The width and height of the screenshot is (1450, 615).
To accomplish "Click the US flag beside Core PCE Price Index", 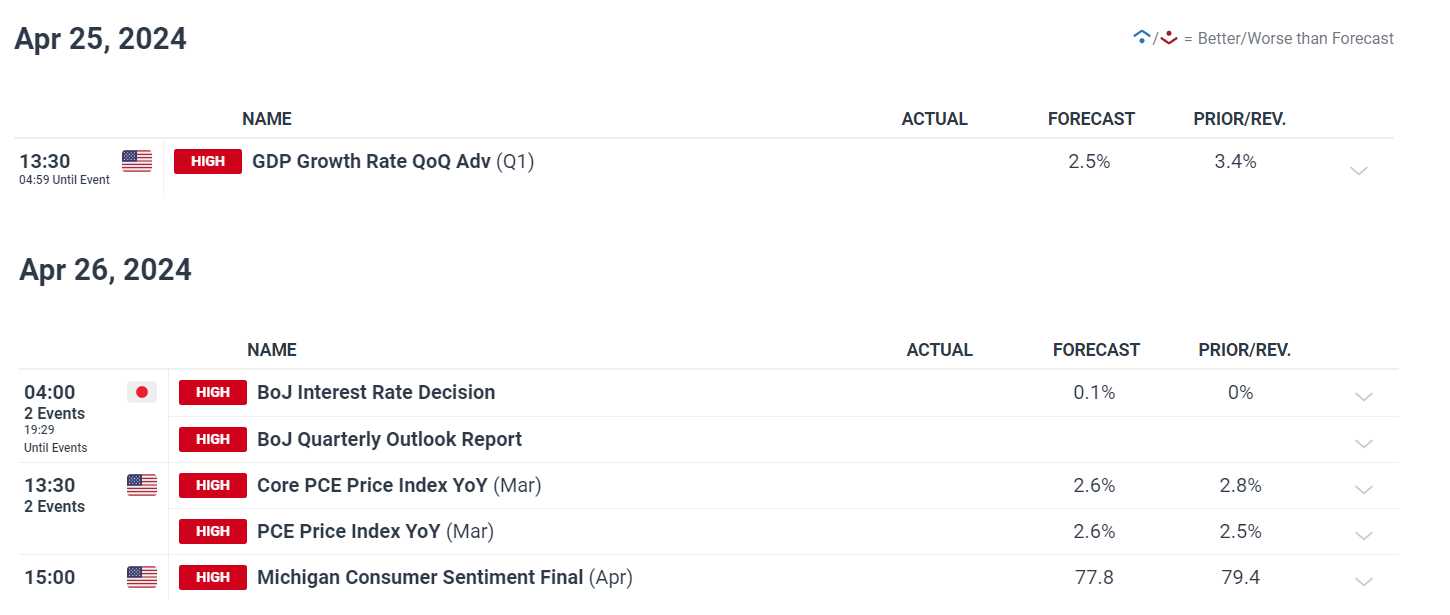I will point(142,485).
